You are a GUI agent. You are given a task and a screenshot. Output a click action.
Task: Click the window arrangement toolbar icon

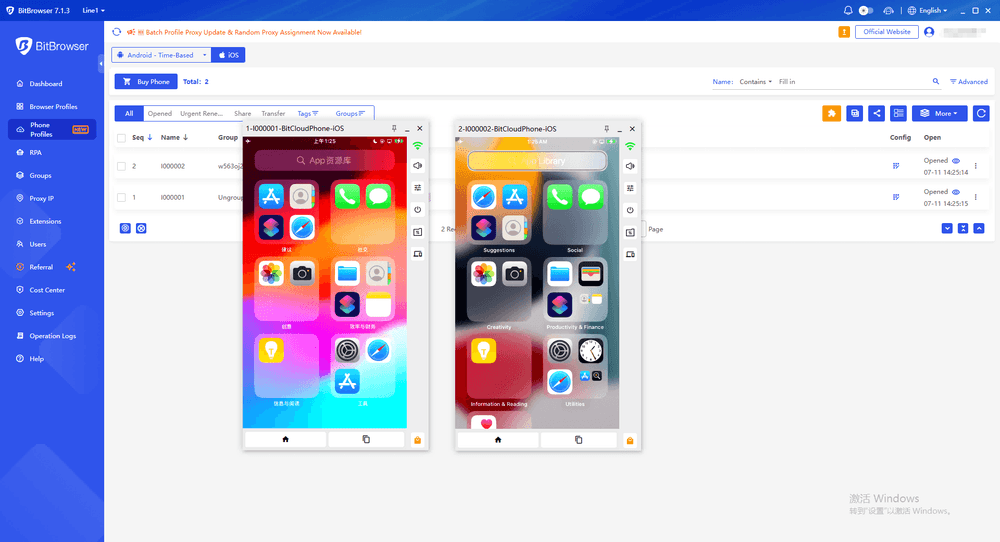pyautogui.click(x=855, y=114)
